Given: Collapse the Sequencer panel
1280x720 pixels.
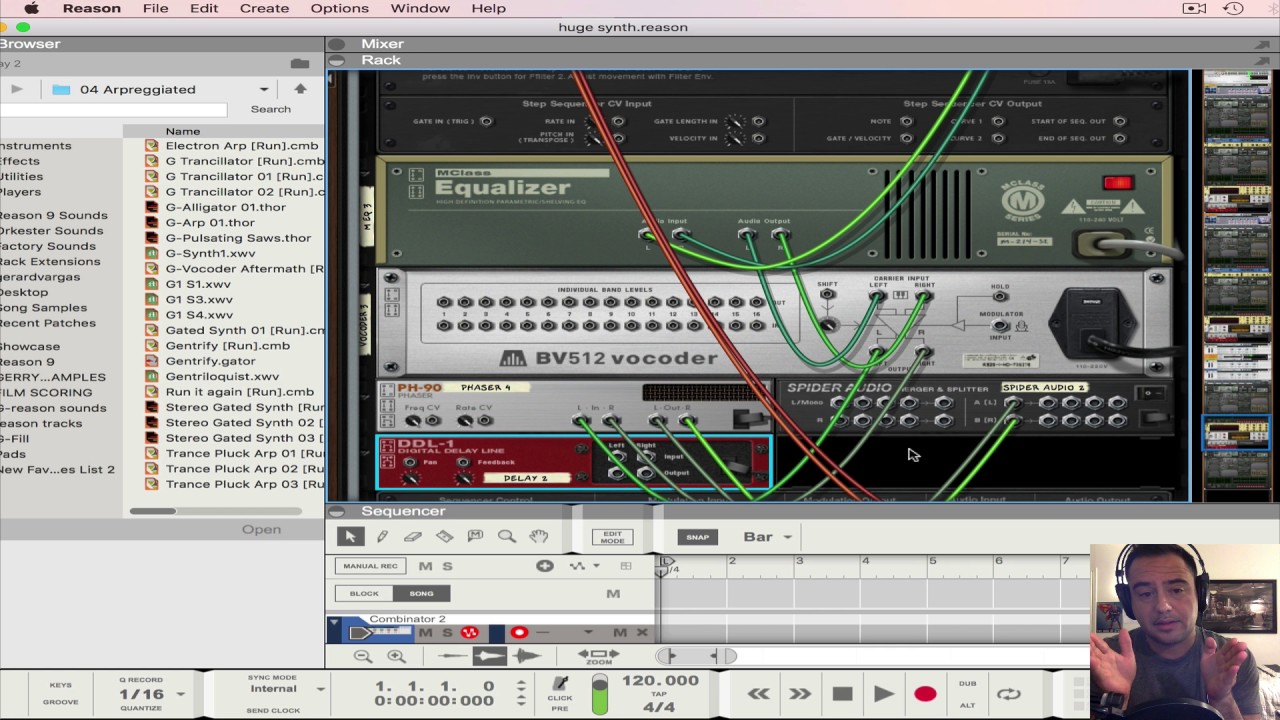Looking at the screenshot, I should [x=338, y=511].
